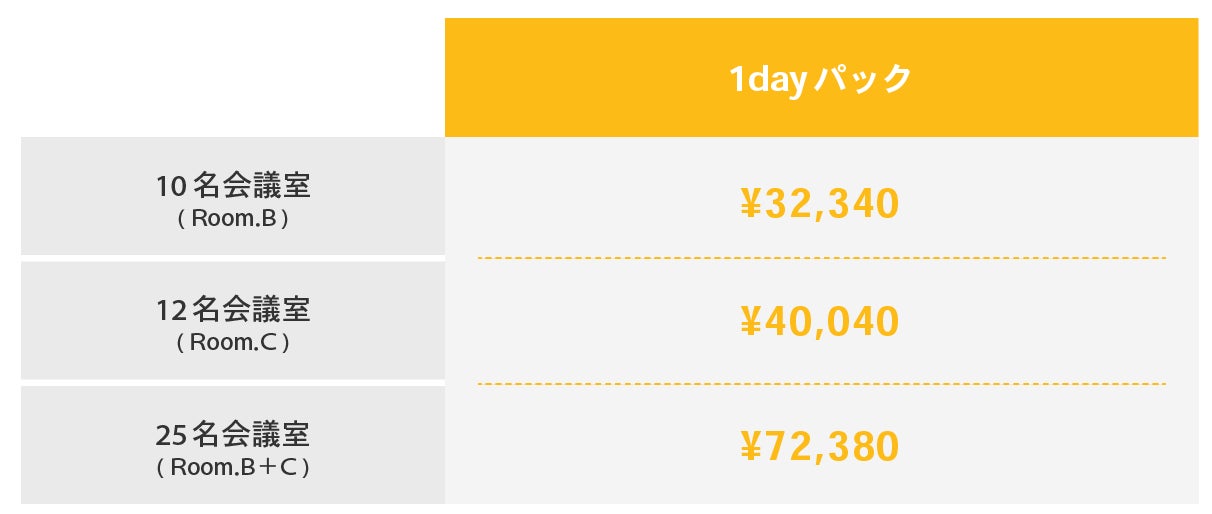Click the ¥32,340 price
This screenshot has height=514, width=1212.
[820, 204]
